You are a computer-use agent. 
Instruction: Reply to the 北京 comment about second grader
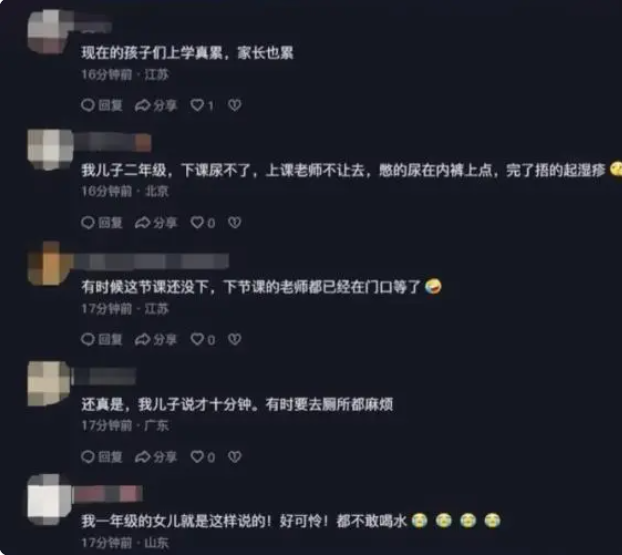(x=102, y=223)
